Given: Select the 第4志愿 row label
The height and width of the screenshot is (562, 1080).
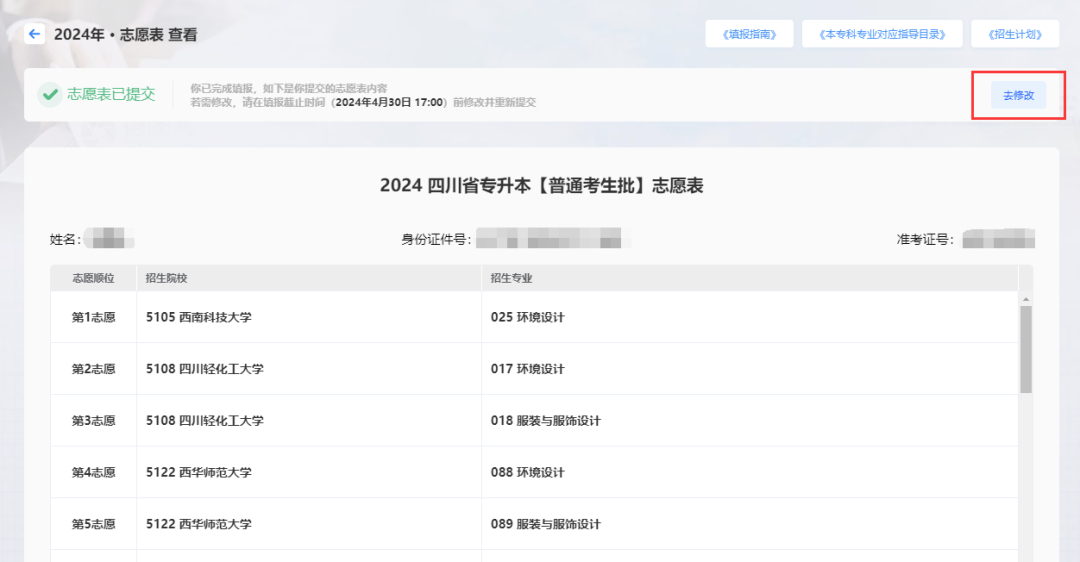Looking at the screenshot, I should tap(93, 472).
